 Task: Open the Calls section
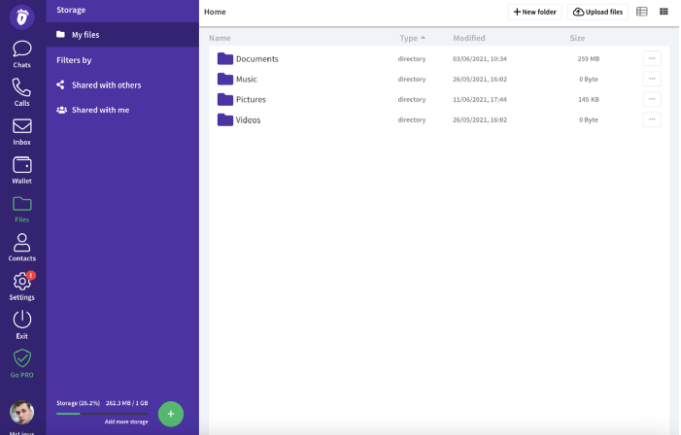22,92
